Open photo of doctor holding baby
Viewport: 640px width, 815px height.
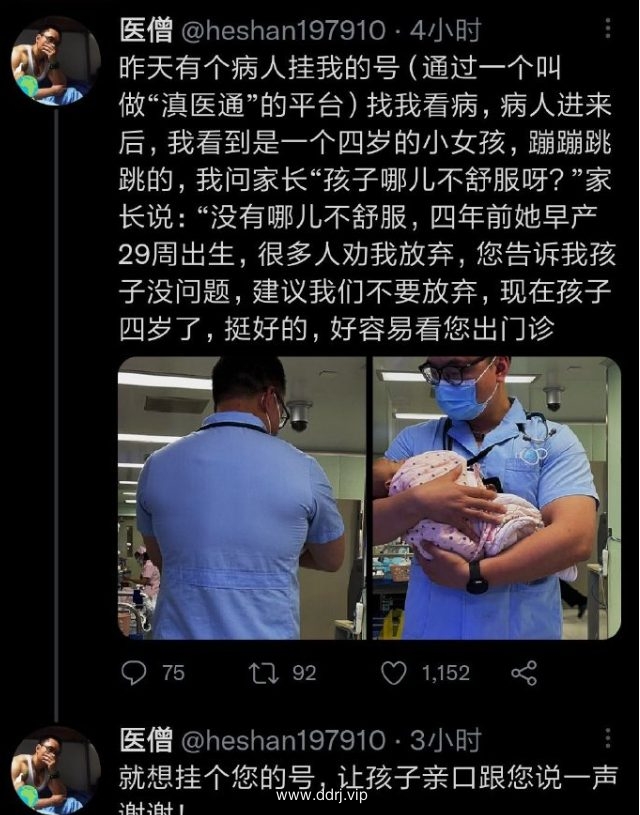(x=497, y=498)
